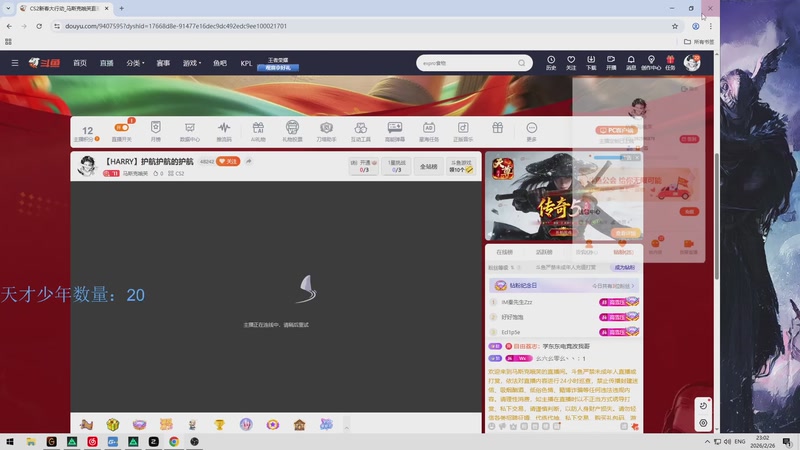800x450 pixels.
Task: Click the 王者荣耀 promo banner in header
Action: click(x=278, y=64)
